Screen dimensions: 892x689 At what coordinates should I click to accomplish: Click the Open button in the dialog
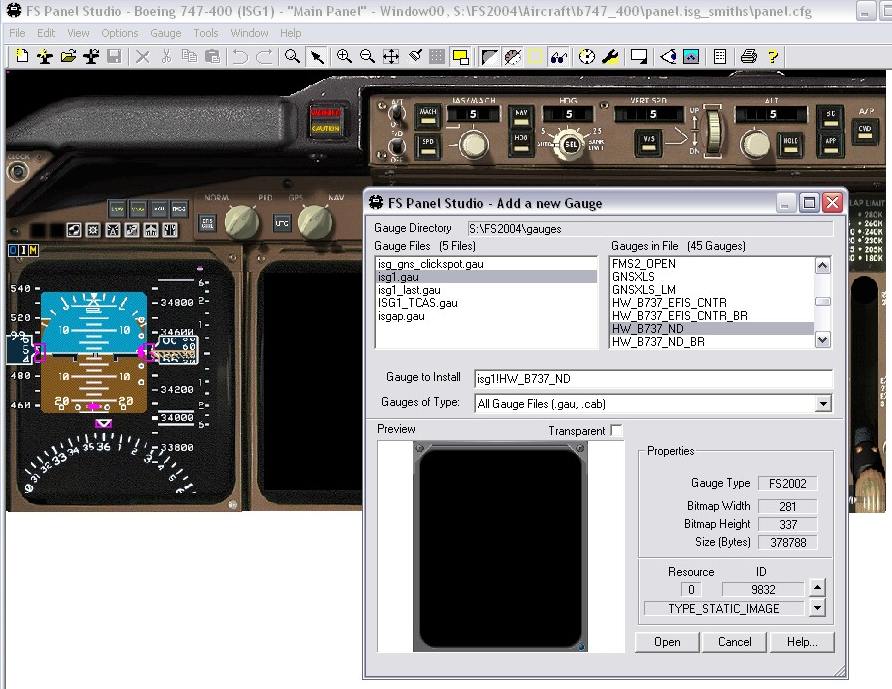[667, 642]
